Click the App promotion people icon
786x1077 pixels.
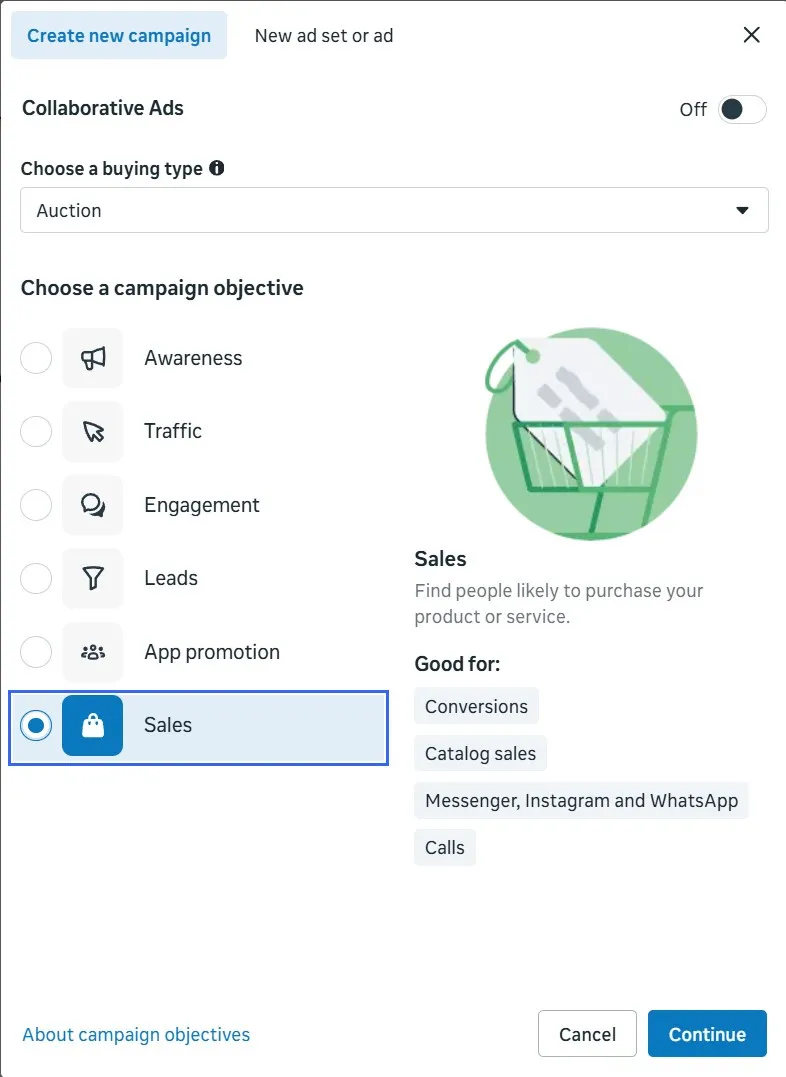click(93, 652)
